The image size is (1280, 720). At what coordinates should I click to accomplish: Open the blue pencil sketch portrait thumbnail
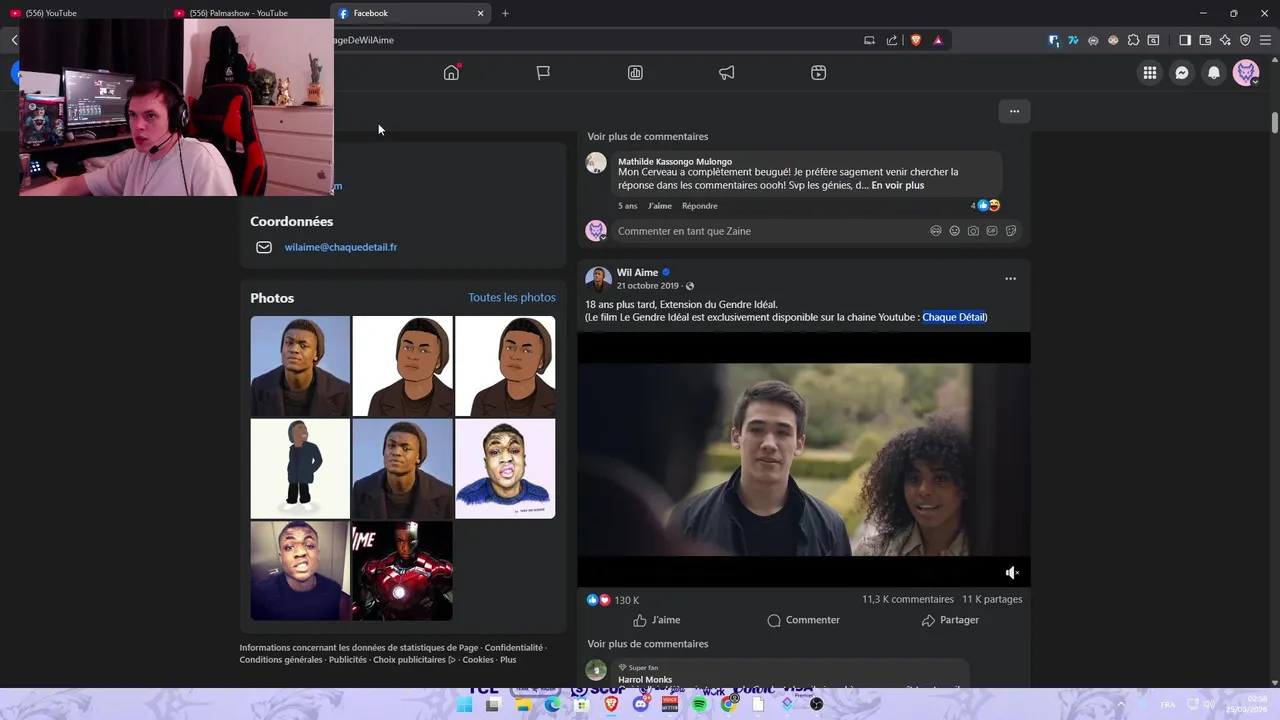(x=505, y=468)
